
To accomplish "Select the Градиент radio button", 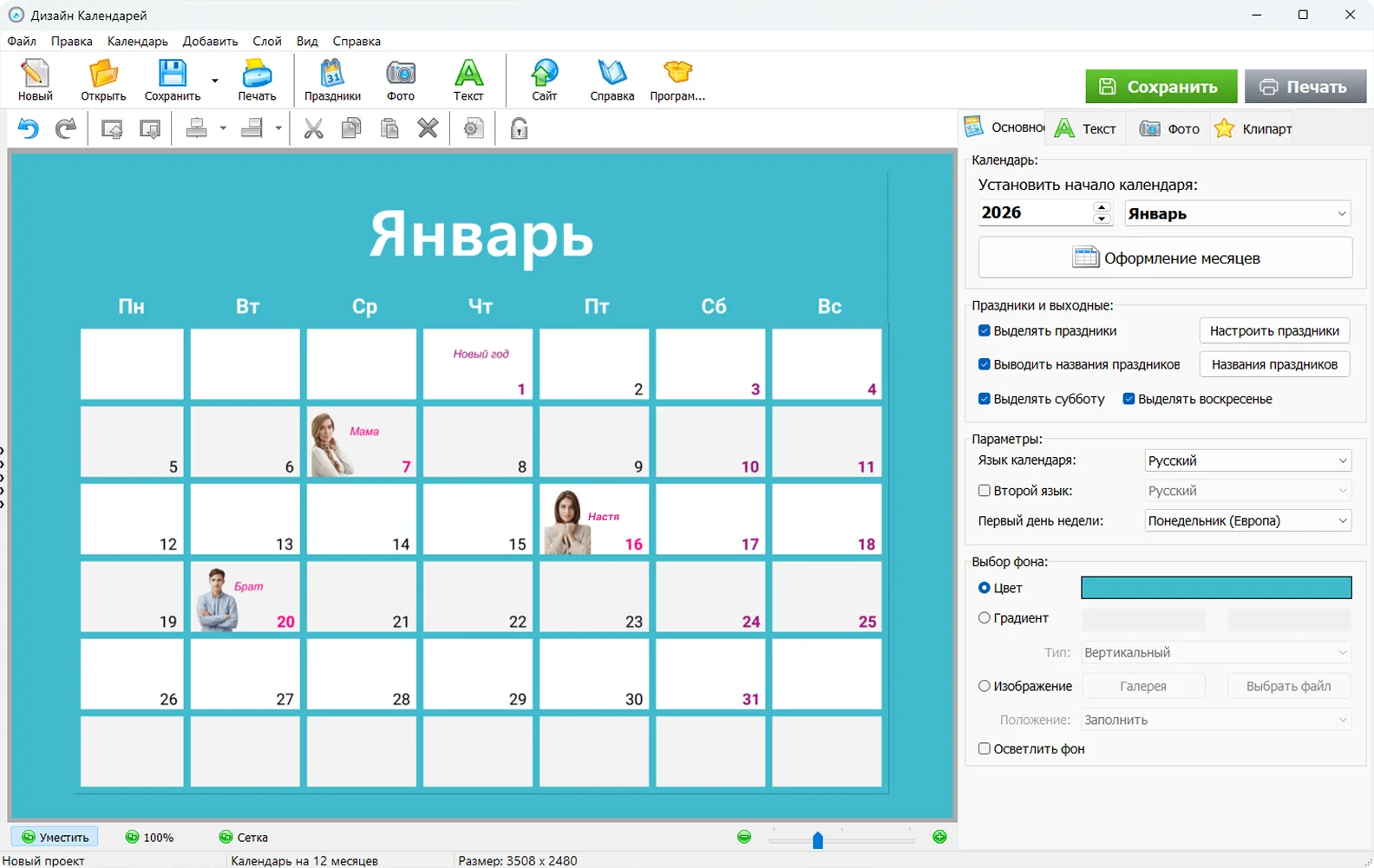I will pos(985,618).
